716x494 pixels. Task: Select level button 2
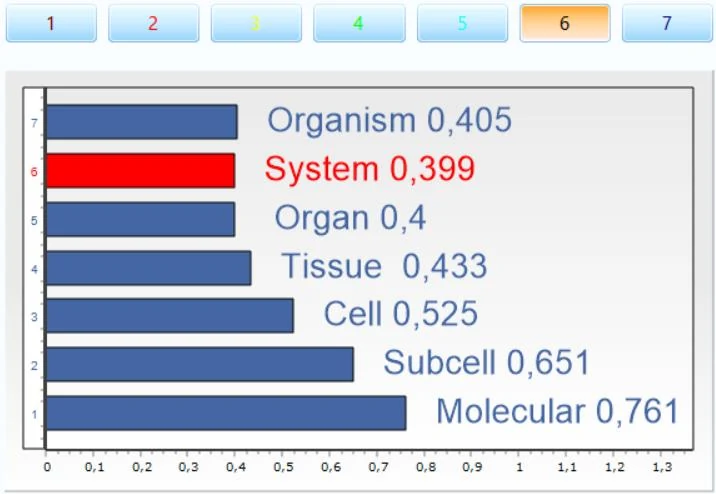pos(153,23)
